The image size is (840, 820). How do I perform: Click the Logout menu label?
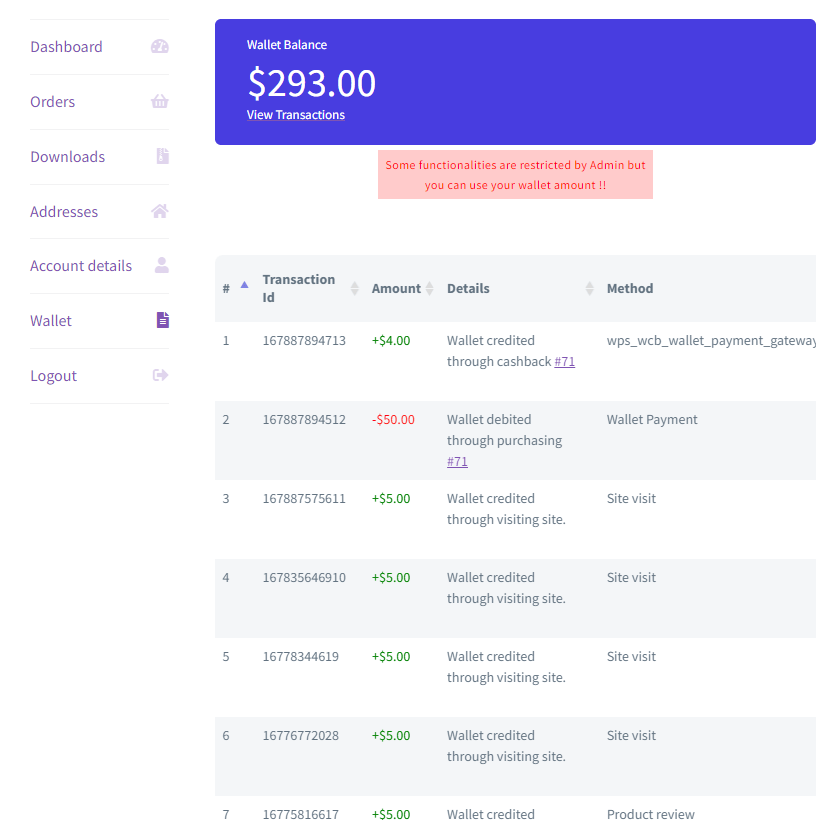[x=54, y=376]
